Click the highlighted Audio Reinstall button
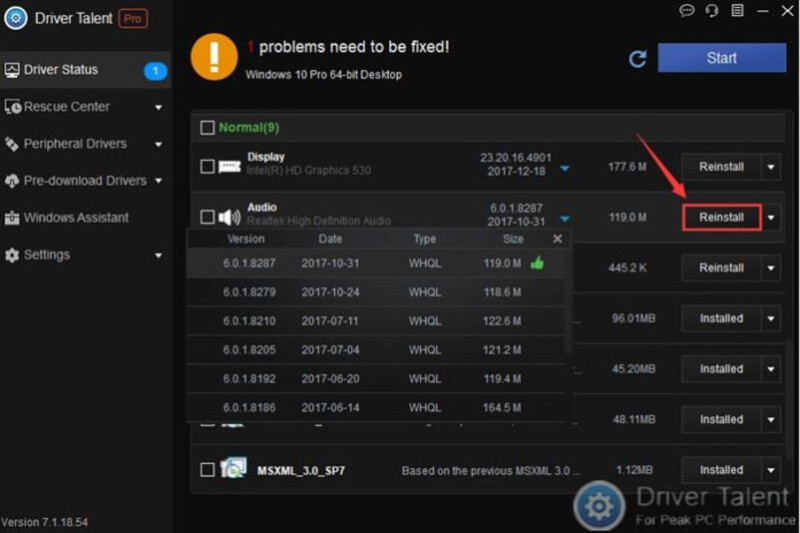Image resolution: width=800 pixels, height=533 pixels. (721, 217)
